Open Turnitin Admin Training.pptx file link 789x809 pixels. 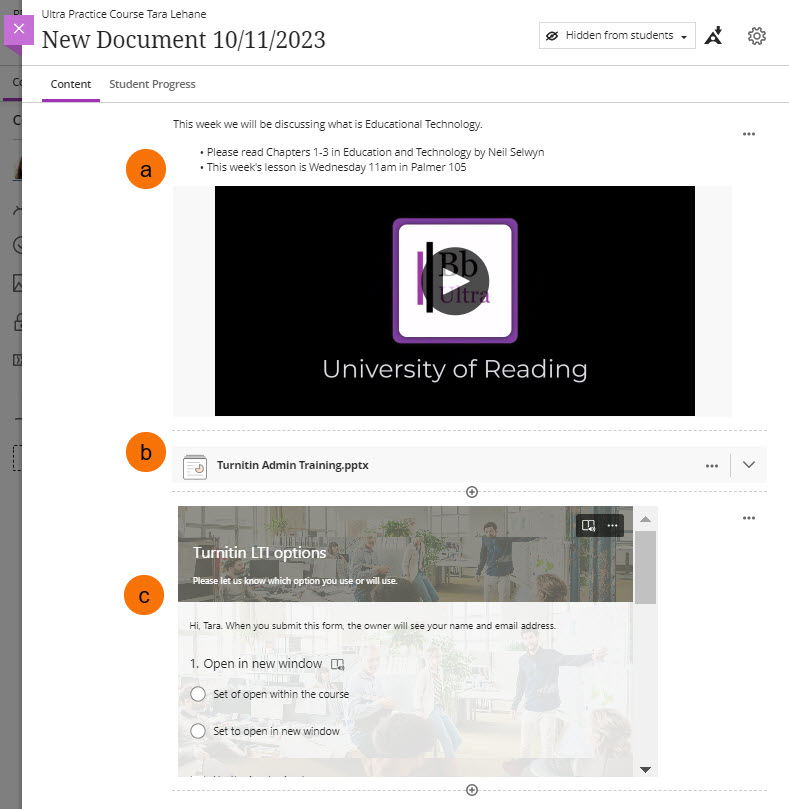pos(292,466)
